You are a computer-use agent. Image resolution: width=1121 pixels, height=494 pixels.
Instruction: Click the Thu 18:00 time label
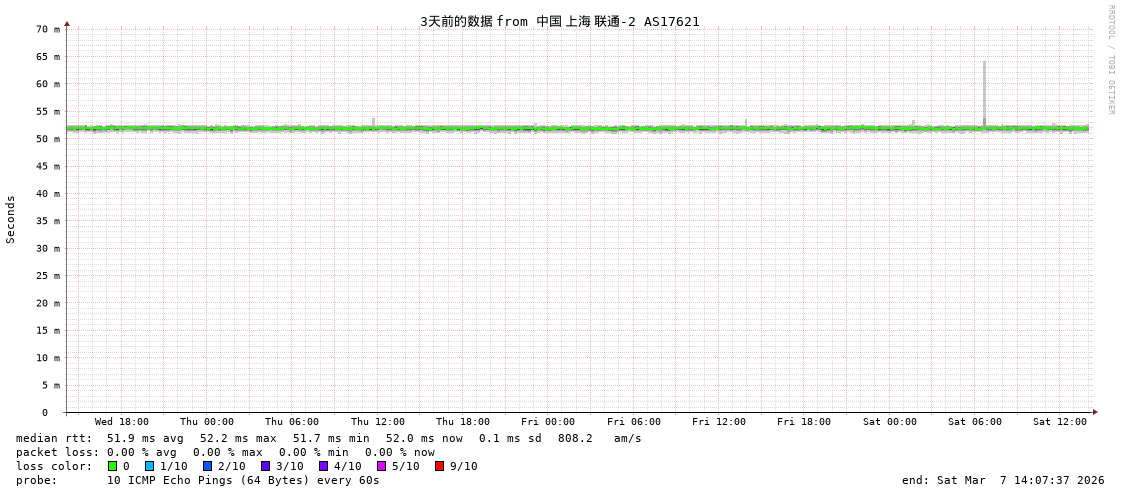(463, 422)
